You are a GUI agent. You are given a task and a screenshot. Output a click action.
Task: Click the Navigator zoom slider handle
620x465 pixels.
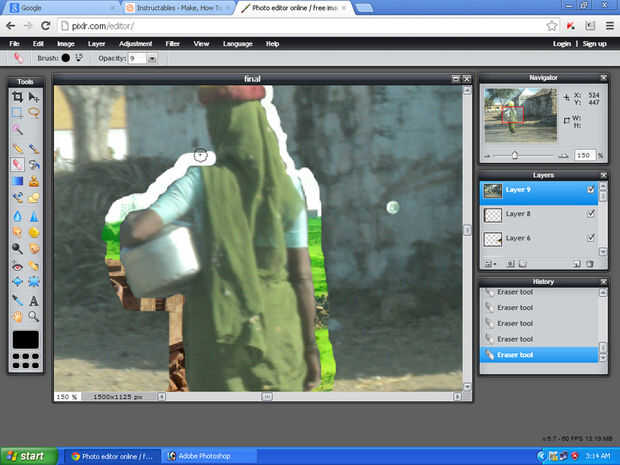tap(514, 155)
